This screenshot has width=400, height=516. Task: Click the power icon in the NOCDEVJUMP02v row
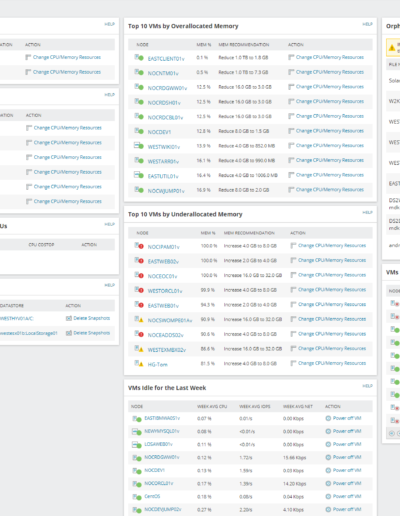click(x=328, y=509)
